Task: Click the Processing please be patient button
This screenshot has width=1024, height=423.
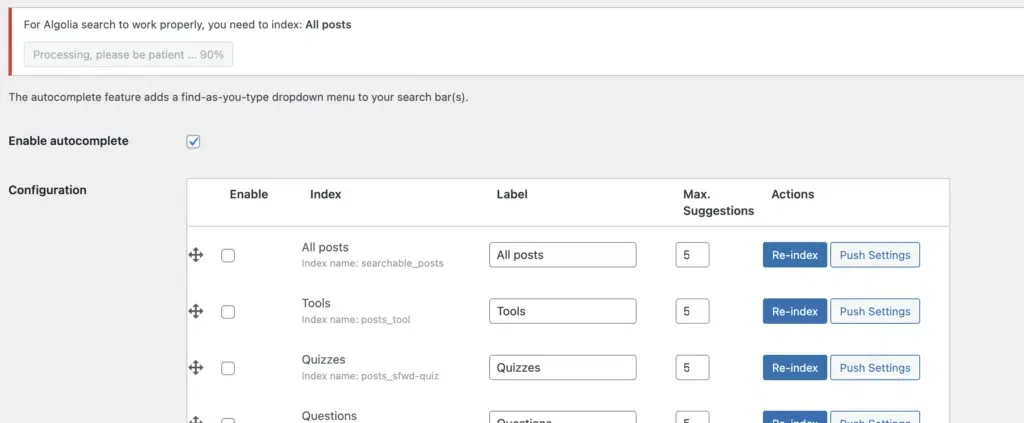Action: click(x=129, y=55)
